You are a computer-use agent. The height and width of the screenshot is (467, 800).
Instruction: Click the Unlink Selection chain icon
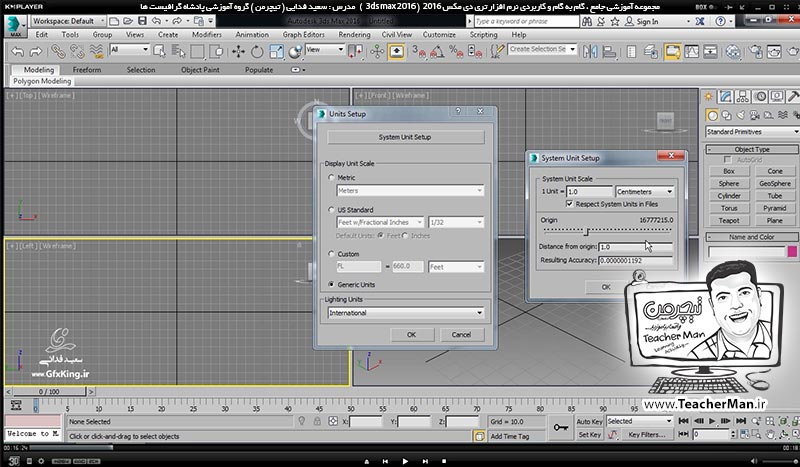(77, 52)
